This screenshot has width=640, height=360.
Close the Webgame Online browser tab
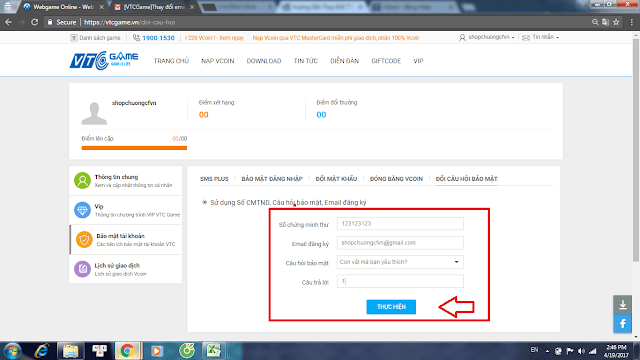click(102, 7)
